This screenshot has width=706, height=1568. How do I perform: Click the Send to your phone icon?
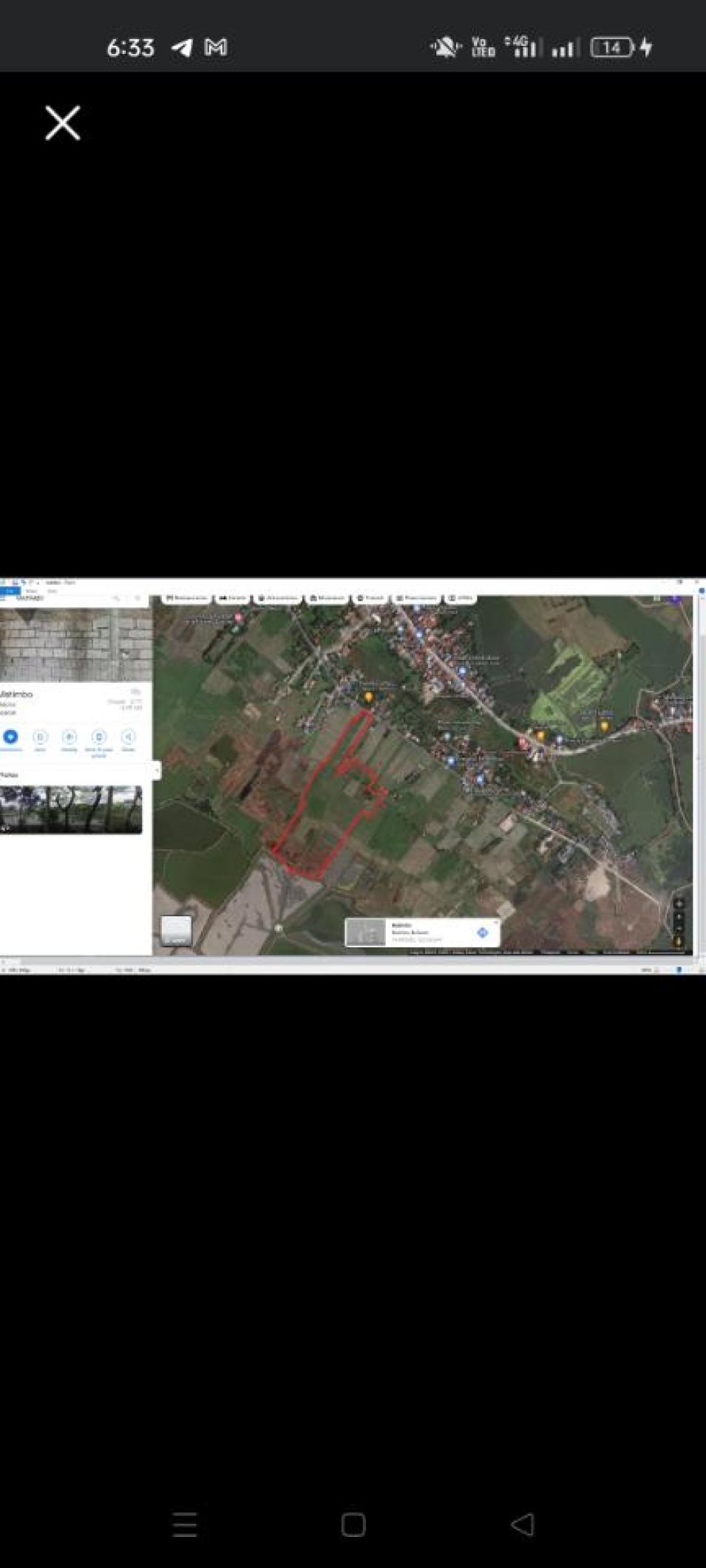pyautogui.click(x=98, y=737)
